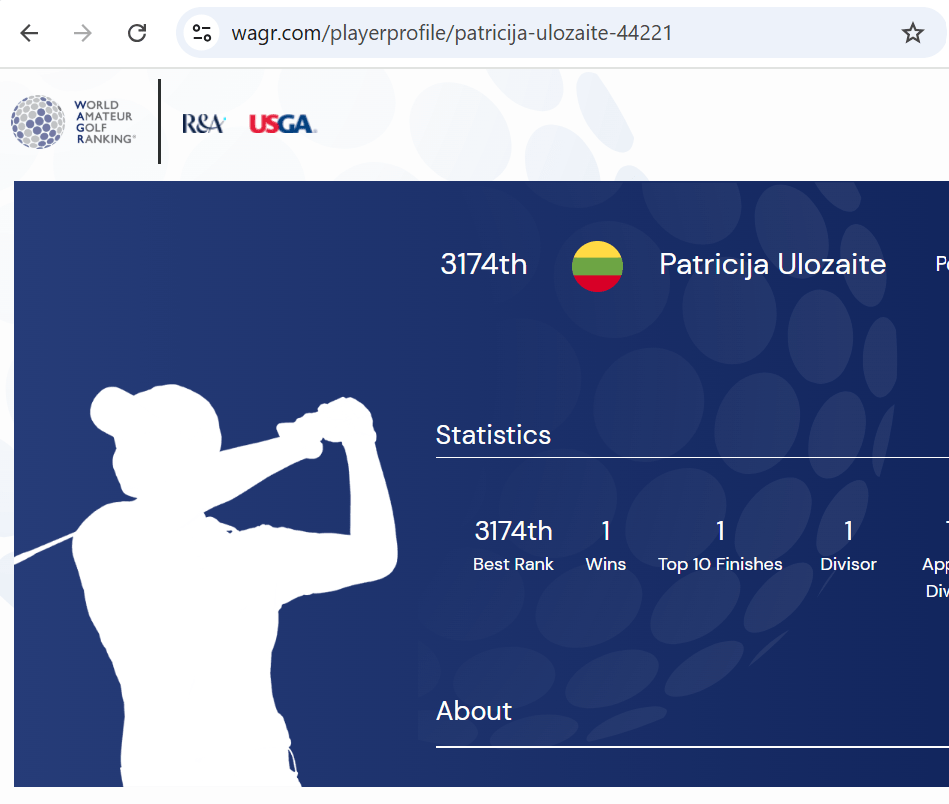The height and width of the screenshot is (804, 949).
Task: Click the Lithuania flag icon
Action: [x=597, y=266]
